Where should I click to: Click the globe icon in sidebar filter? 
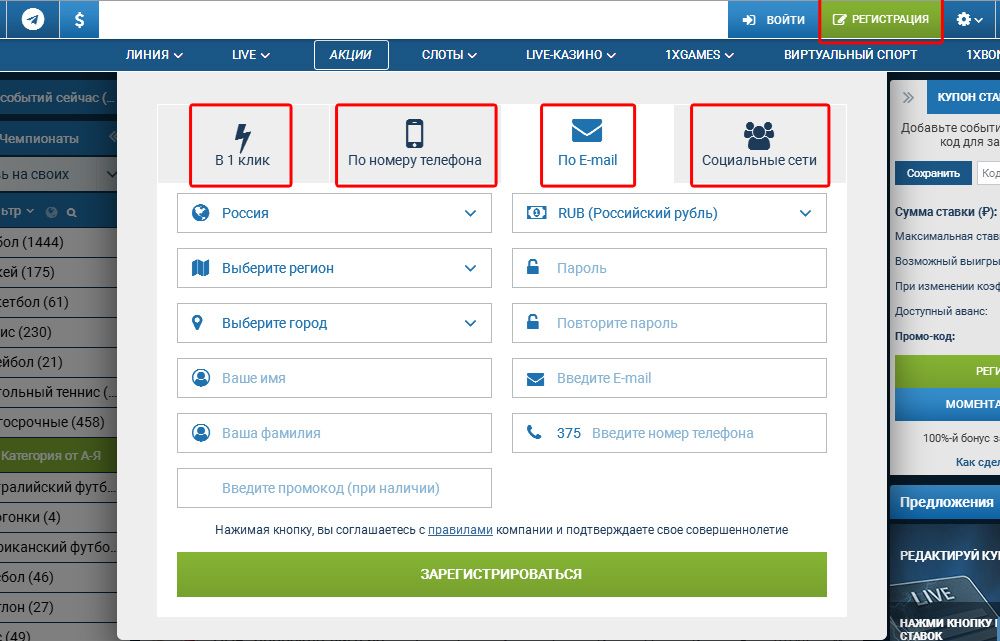pos(52,212)
